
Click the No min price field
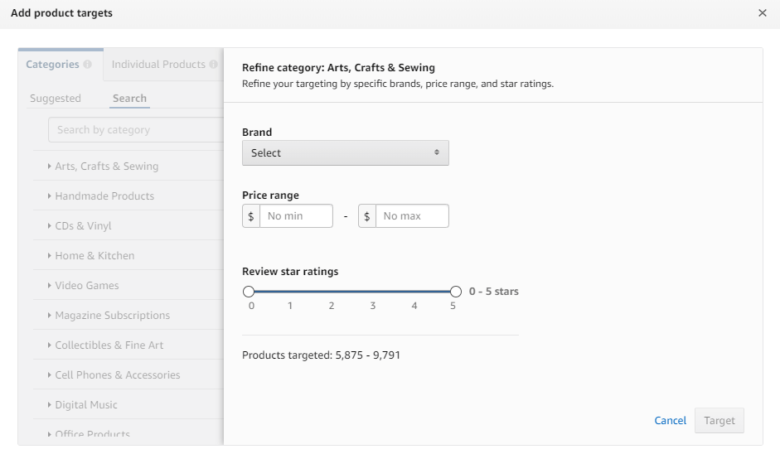coord(296,216)
